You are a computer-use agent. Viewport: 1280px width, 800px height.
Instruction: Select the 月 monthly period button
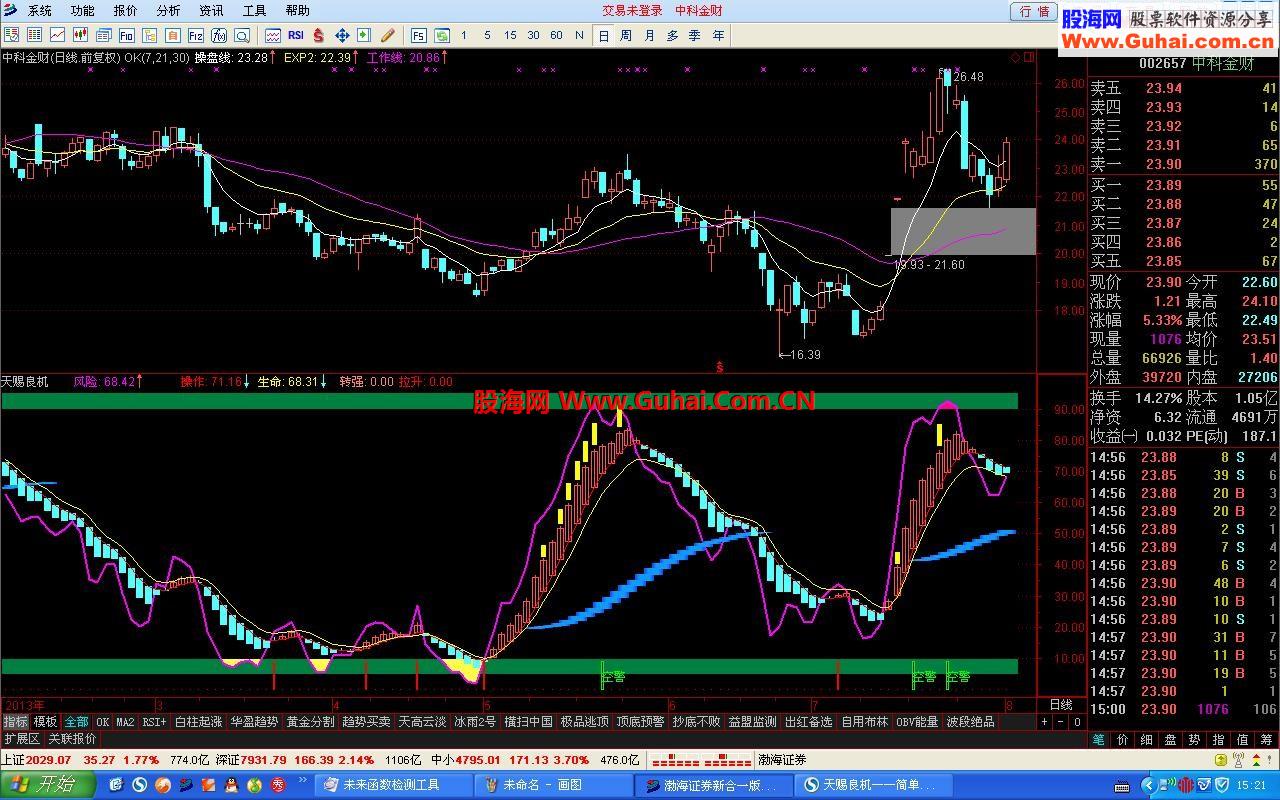click(x=649, y=35)
